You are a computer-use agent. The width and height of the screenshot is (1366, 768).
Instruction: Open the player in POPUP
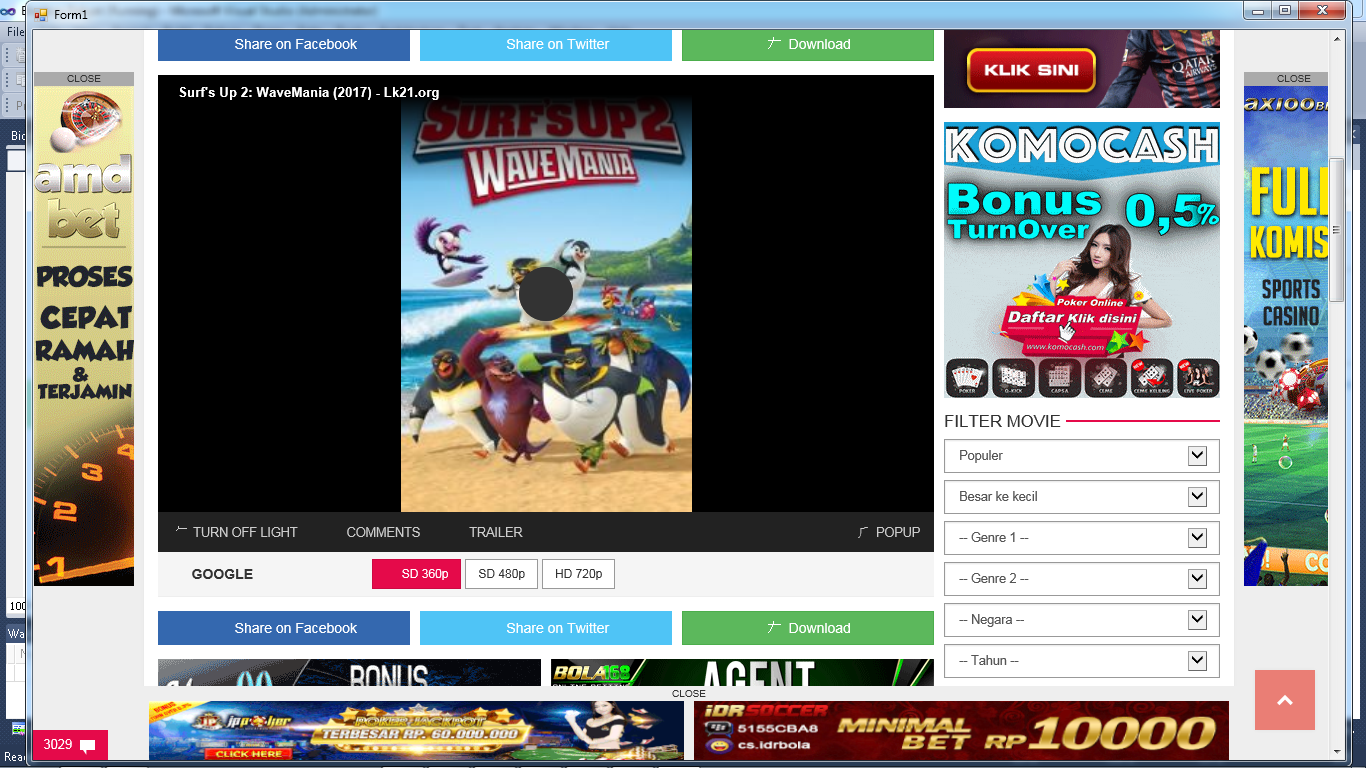889,532
